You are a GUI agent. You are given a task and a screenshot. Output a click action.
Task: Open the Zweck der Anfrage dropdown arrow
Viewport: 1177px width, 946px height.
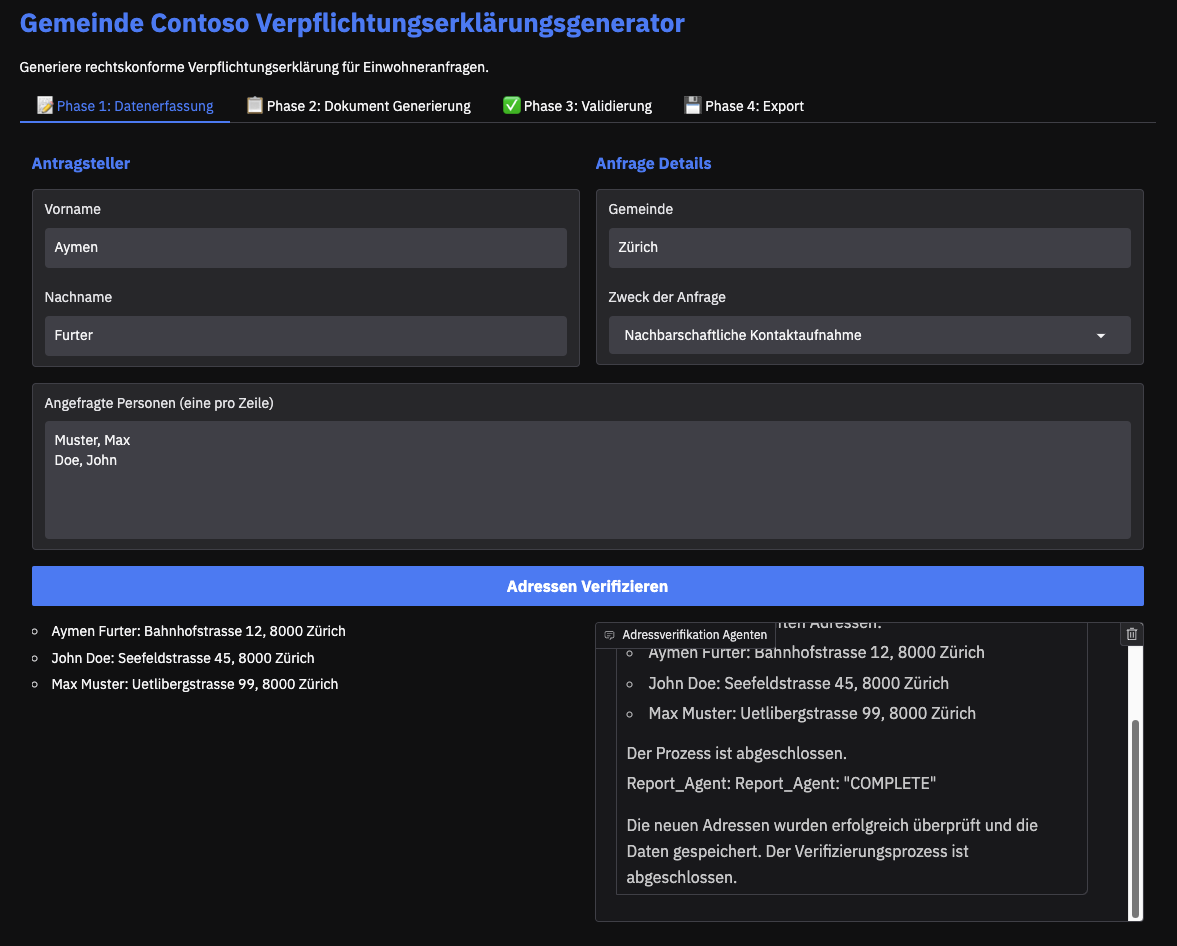[x=1100, y=336]
